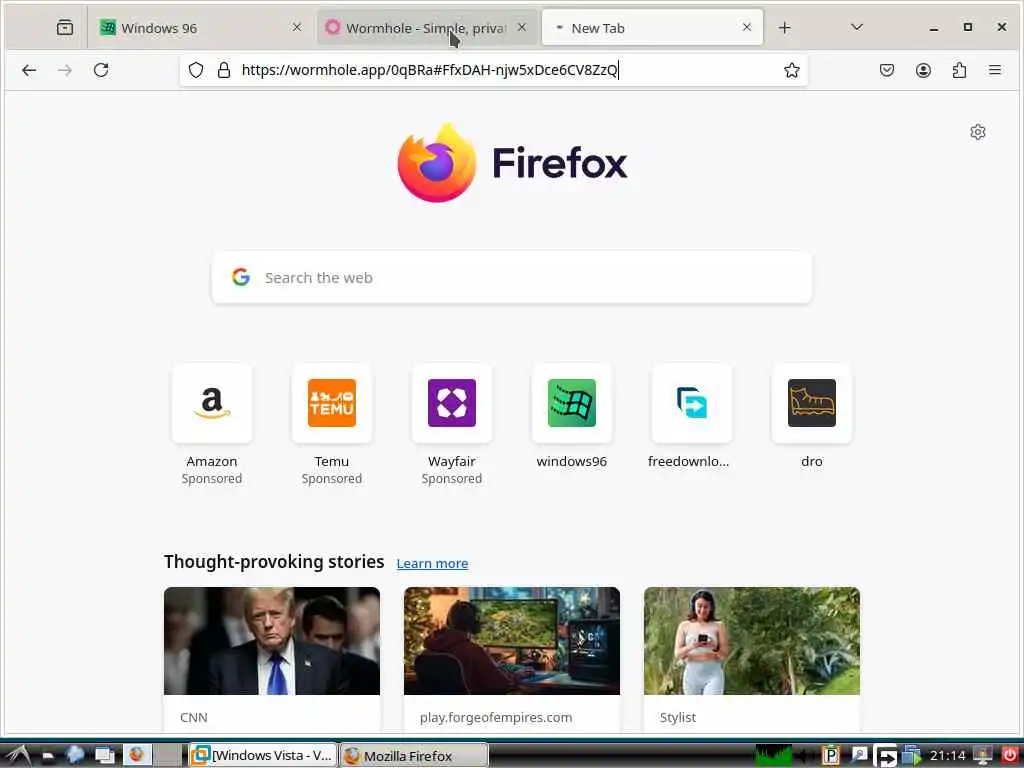Click the network computers tray icon
The width and height of the screenshot is (1024, 768).
click(911, 756)
